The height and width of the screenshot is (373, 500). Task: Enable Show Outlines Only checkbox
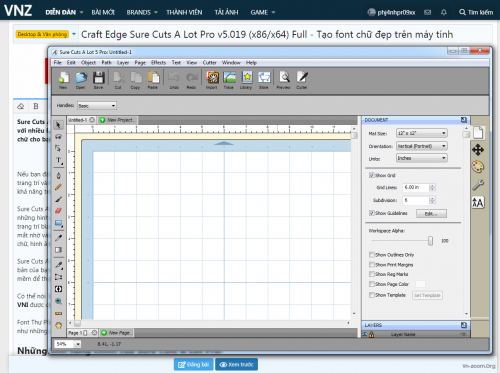click(372, 255)
